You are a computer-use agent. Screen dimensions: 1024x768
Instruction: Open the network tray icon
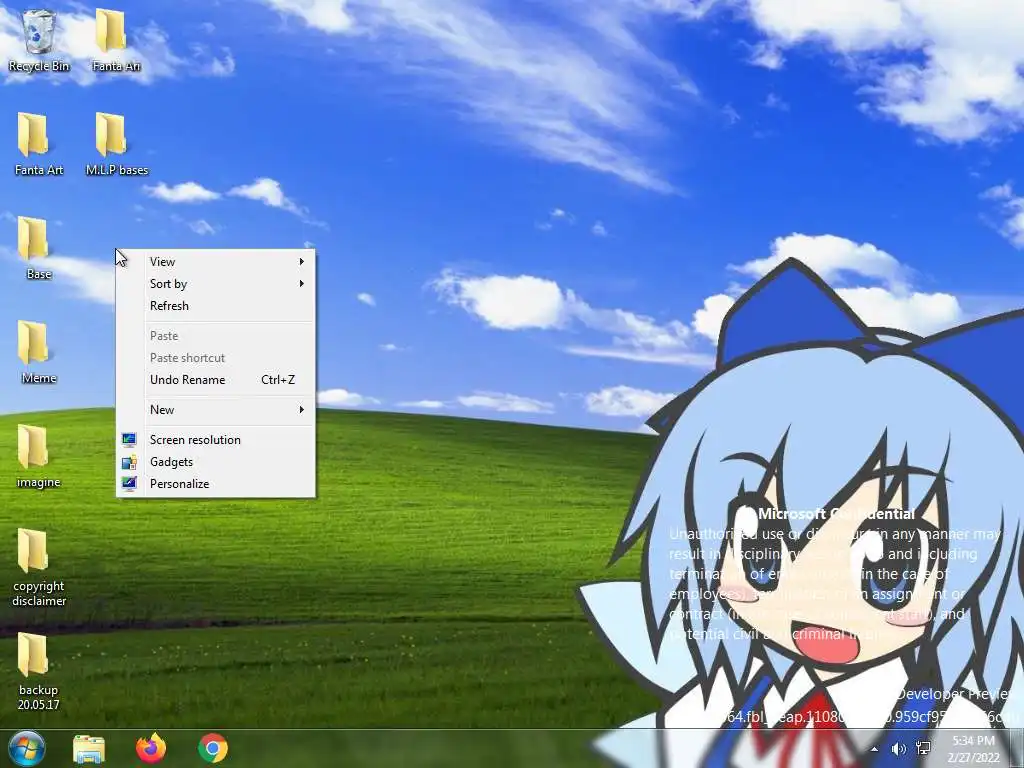click(x=923, y=748)
